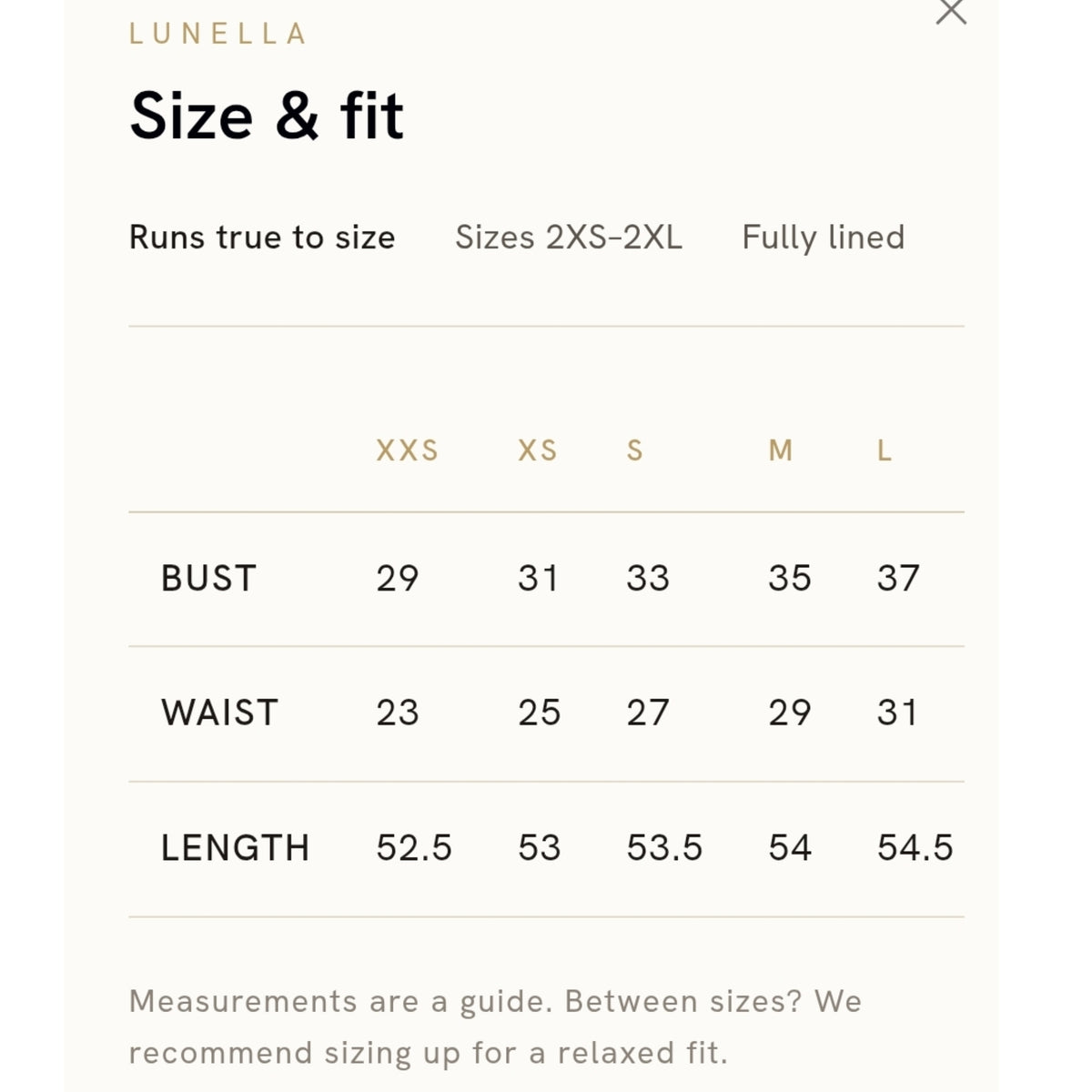Click the LENGTH row label
This screenshot has width=1092, height=1092.
236,848
